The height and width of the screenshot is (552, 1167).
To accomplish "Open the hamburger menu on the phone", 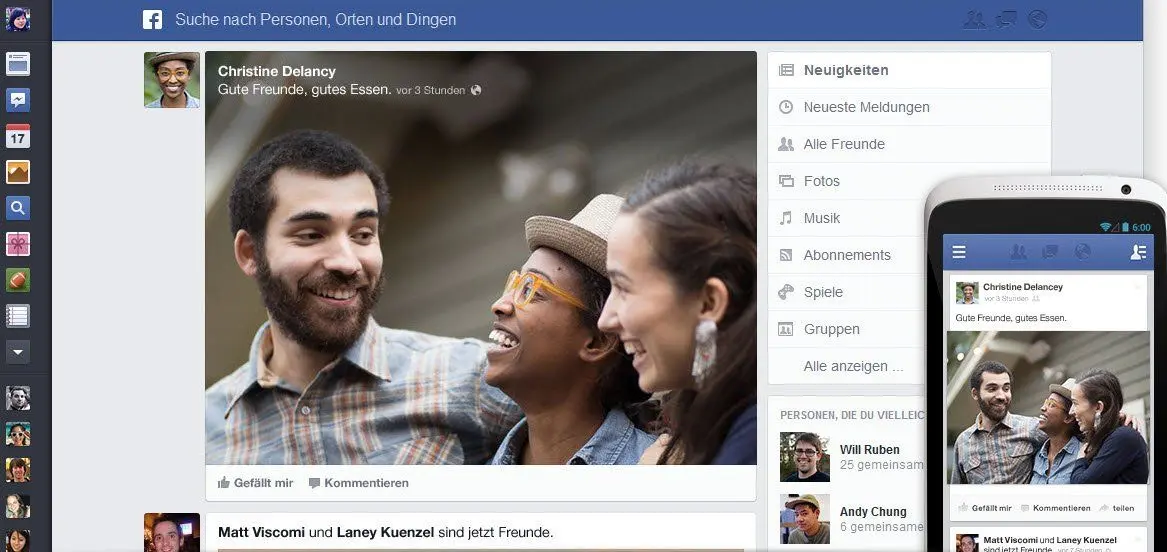I will coord(959,252).
